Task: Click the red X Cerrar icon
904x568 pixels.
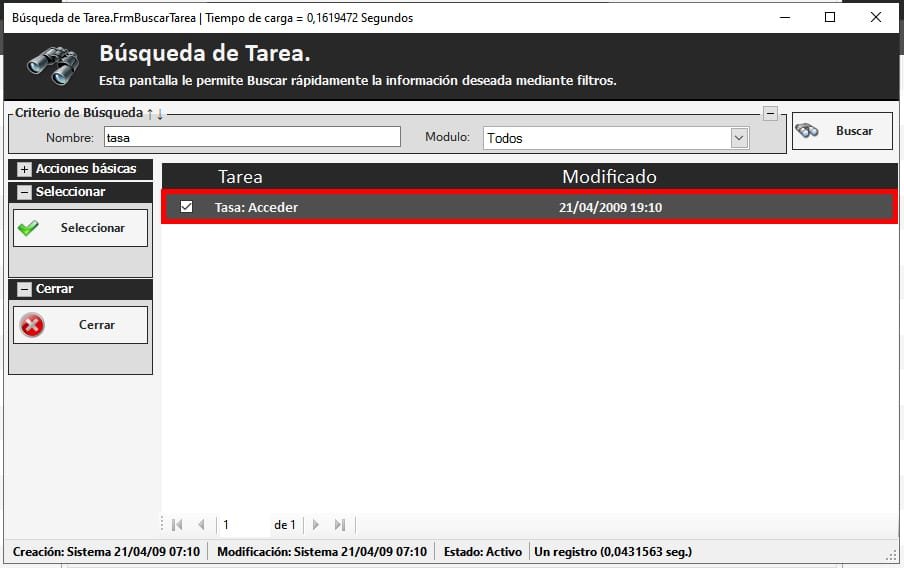Action: [33, 325]
